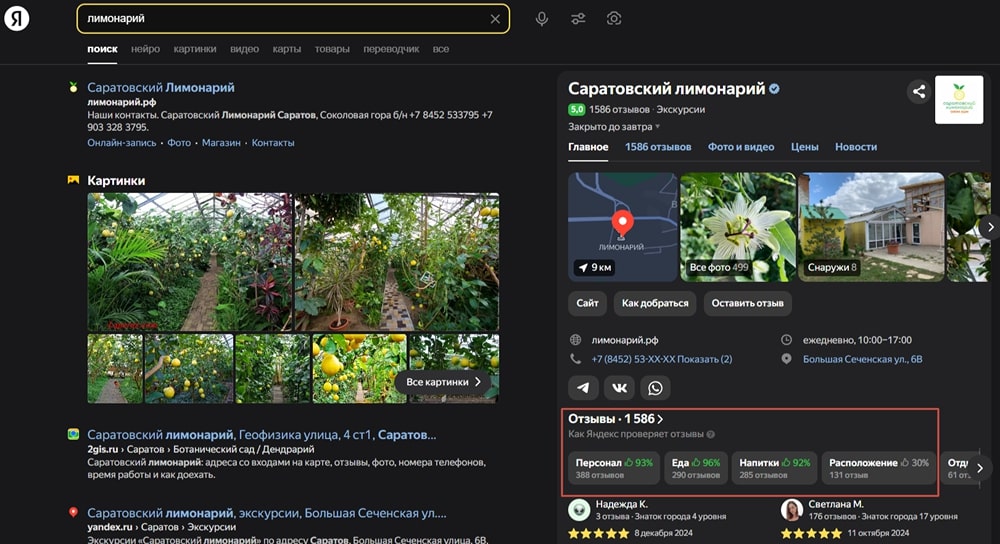Click the clock icon beside ежедневно hours
Image resolution: width=1000 pixels, height=544 pixels.
tap(786, 340)
